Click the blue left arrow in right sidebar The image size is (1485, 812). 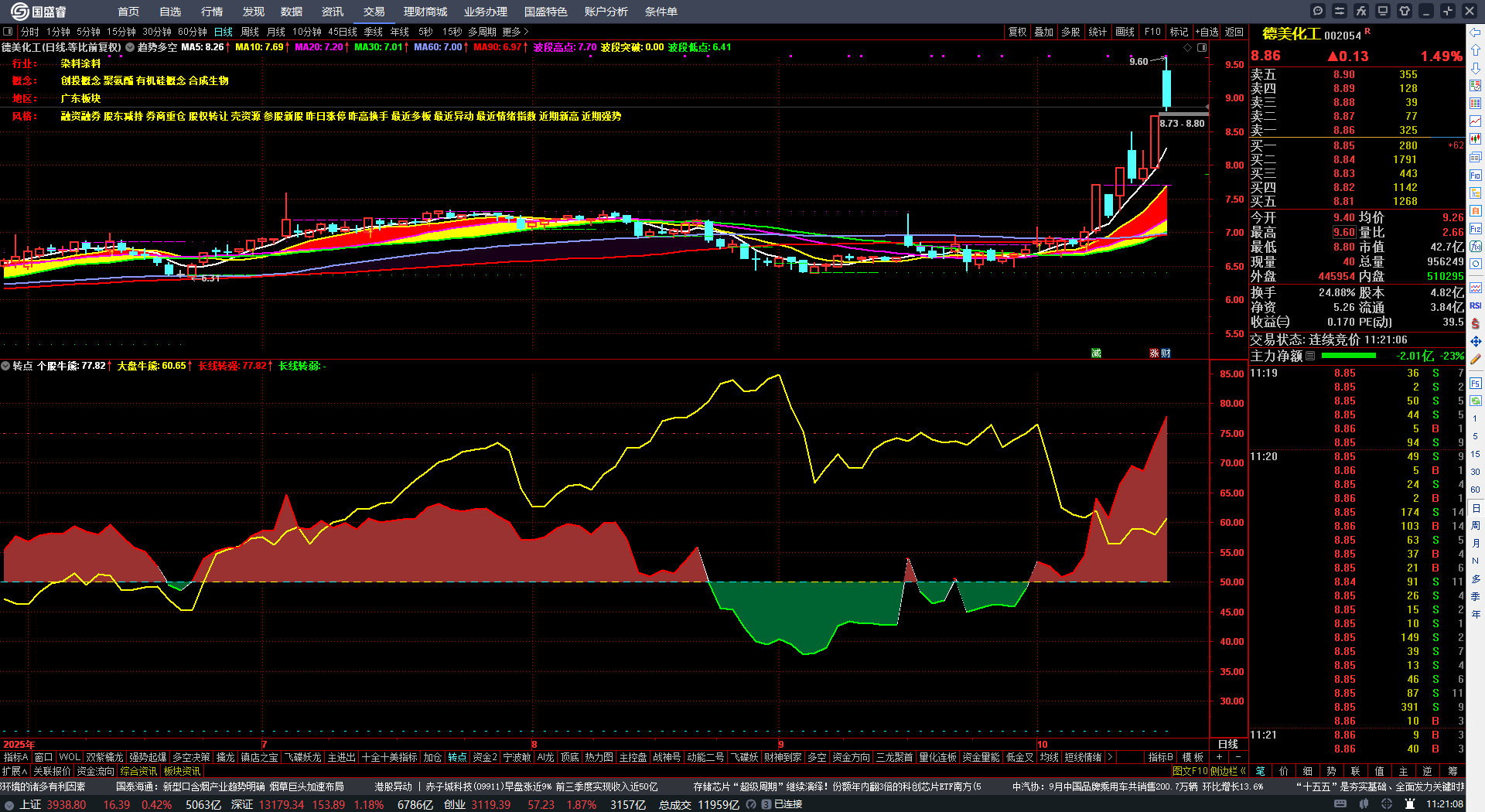click(x=1476, y=32)
